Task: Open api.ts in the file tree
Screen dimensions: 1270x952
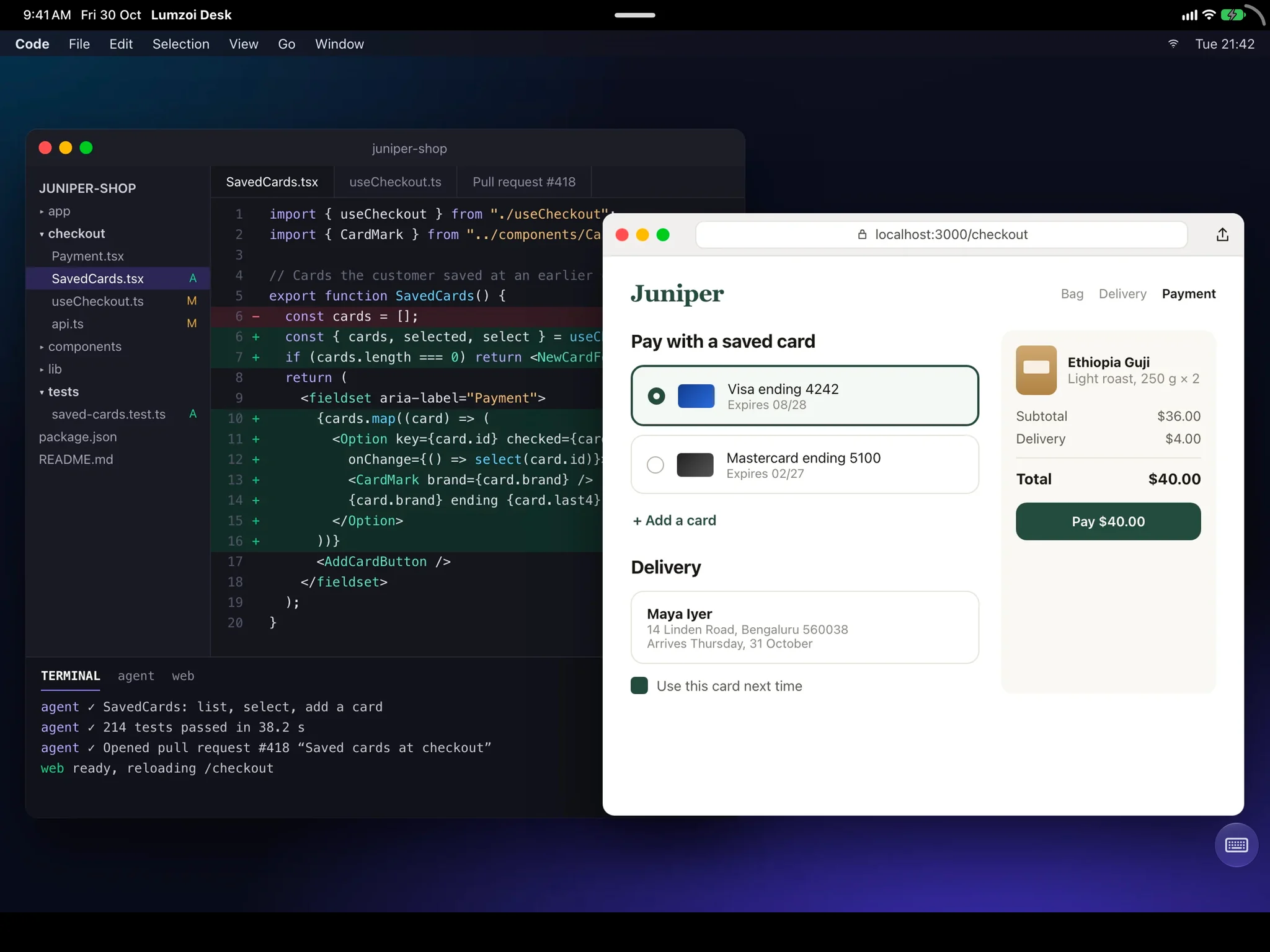Action: point(118,324)
